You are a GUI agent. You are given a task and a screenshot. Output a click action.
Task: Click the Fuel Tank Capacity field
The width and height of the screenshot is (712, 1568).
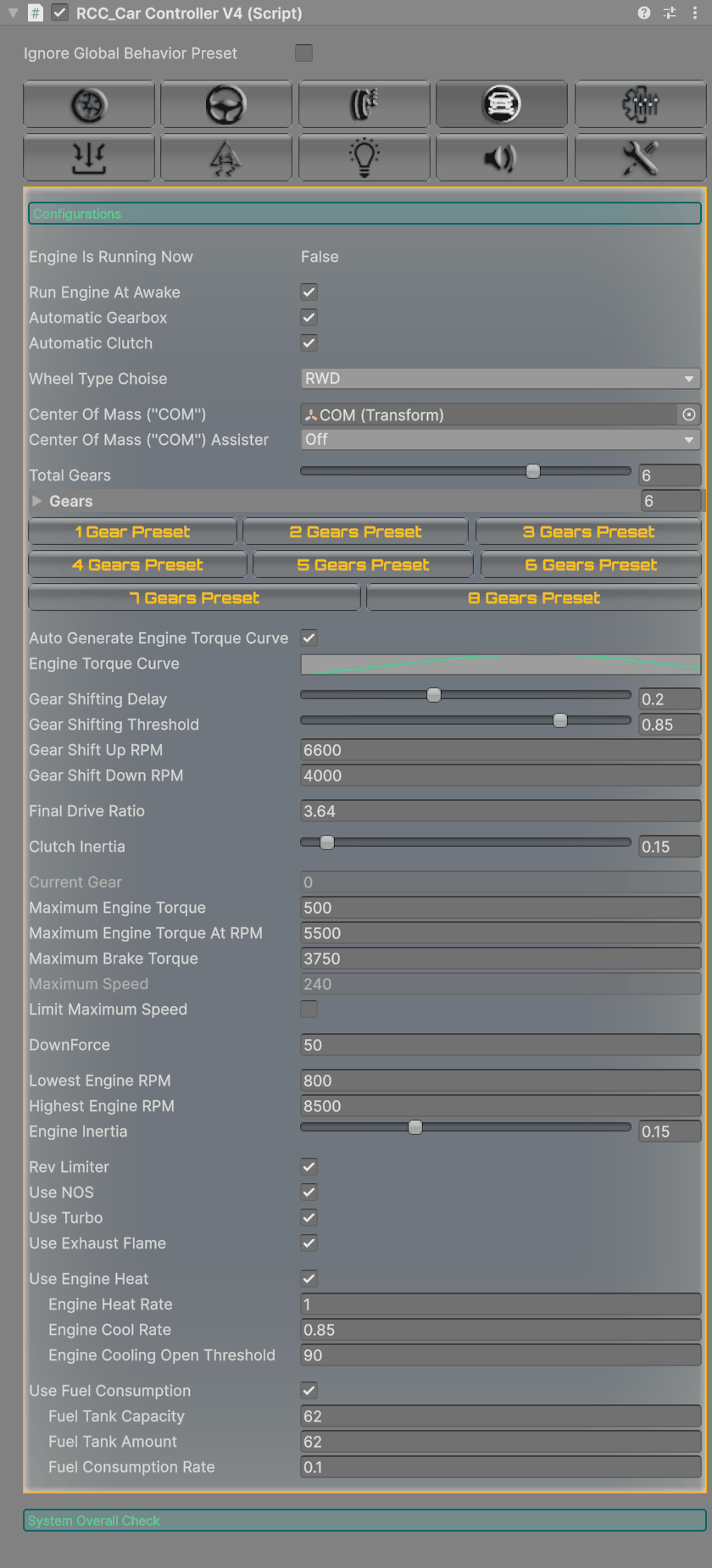501,1416
